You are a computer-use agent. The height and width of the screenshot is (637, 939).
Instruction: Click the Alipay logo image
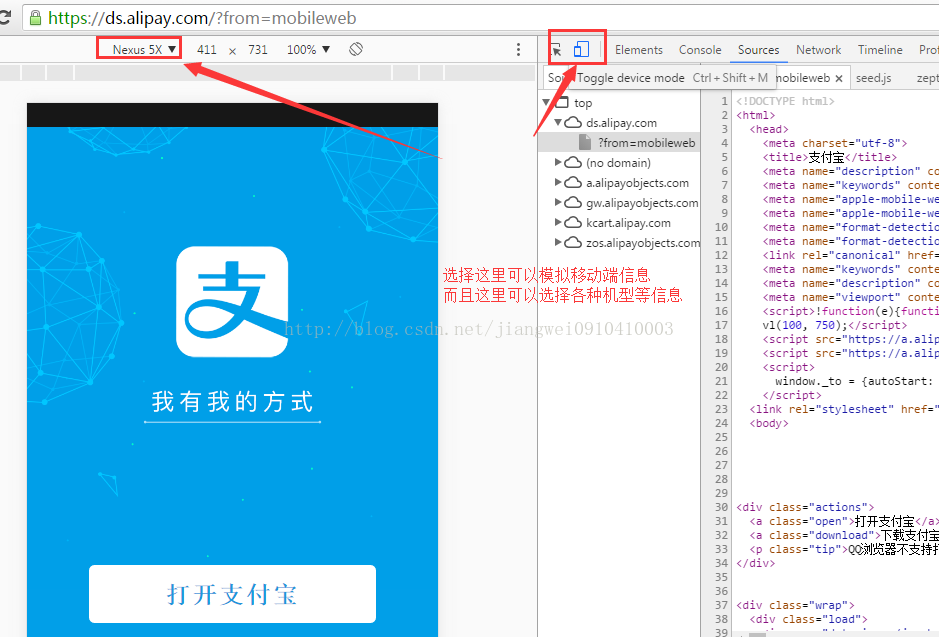coord(232,302)
